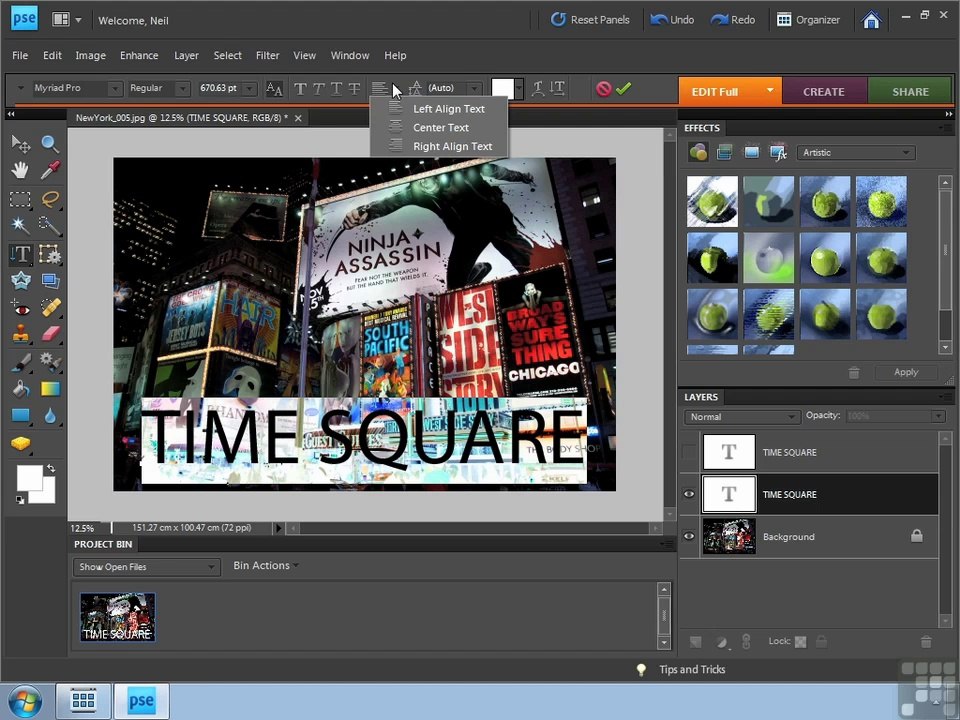Click the background color swatch
The width and height of the screenshot is (960, 720).
pyautogui.click(x=48, y=496)
